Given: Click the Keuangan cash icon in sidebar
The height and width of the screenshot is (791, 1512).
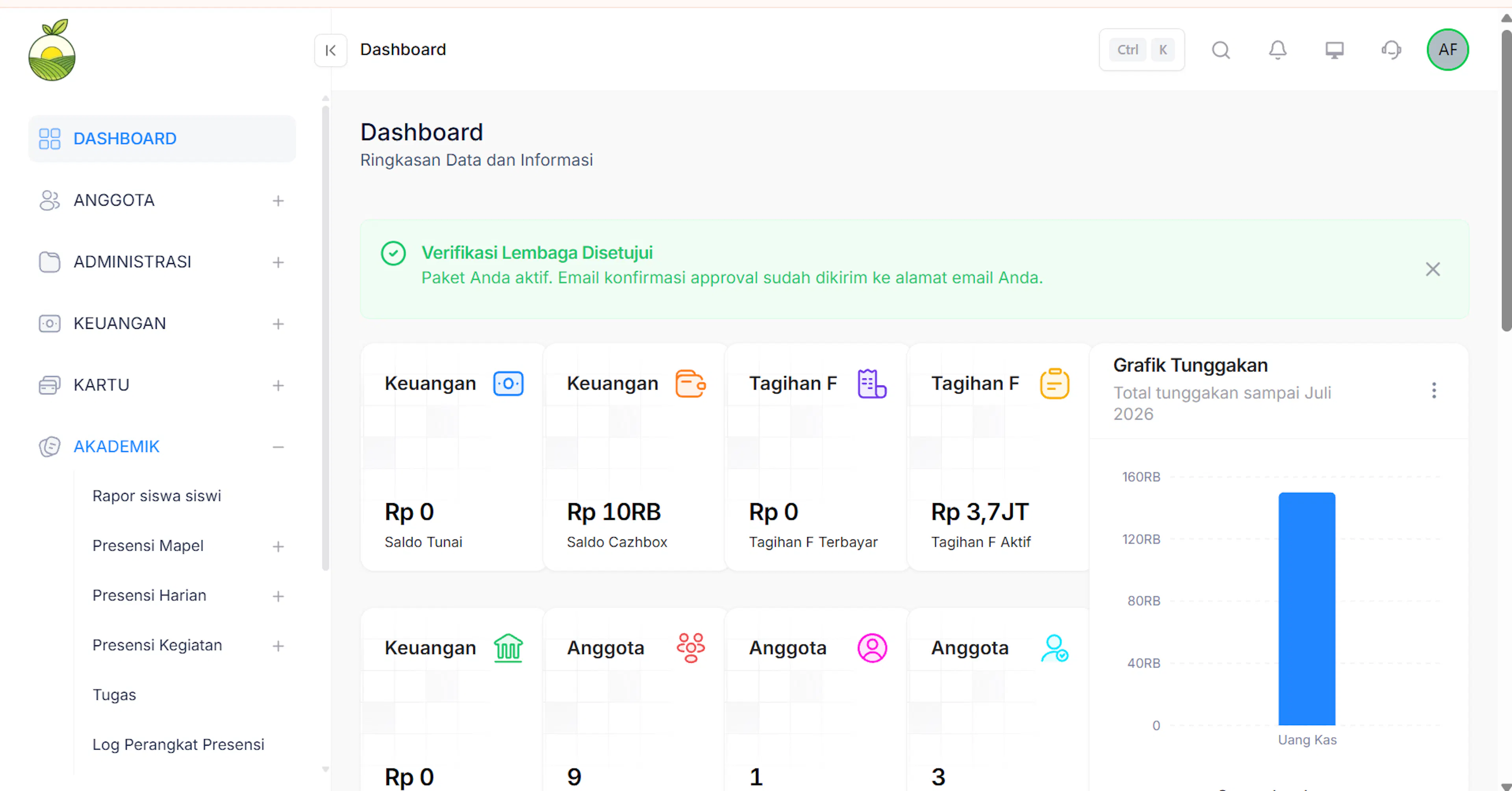Looking at the screenshot, I should pos(49,323).
